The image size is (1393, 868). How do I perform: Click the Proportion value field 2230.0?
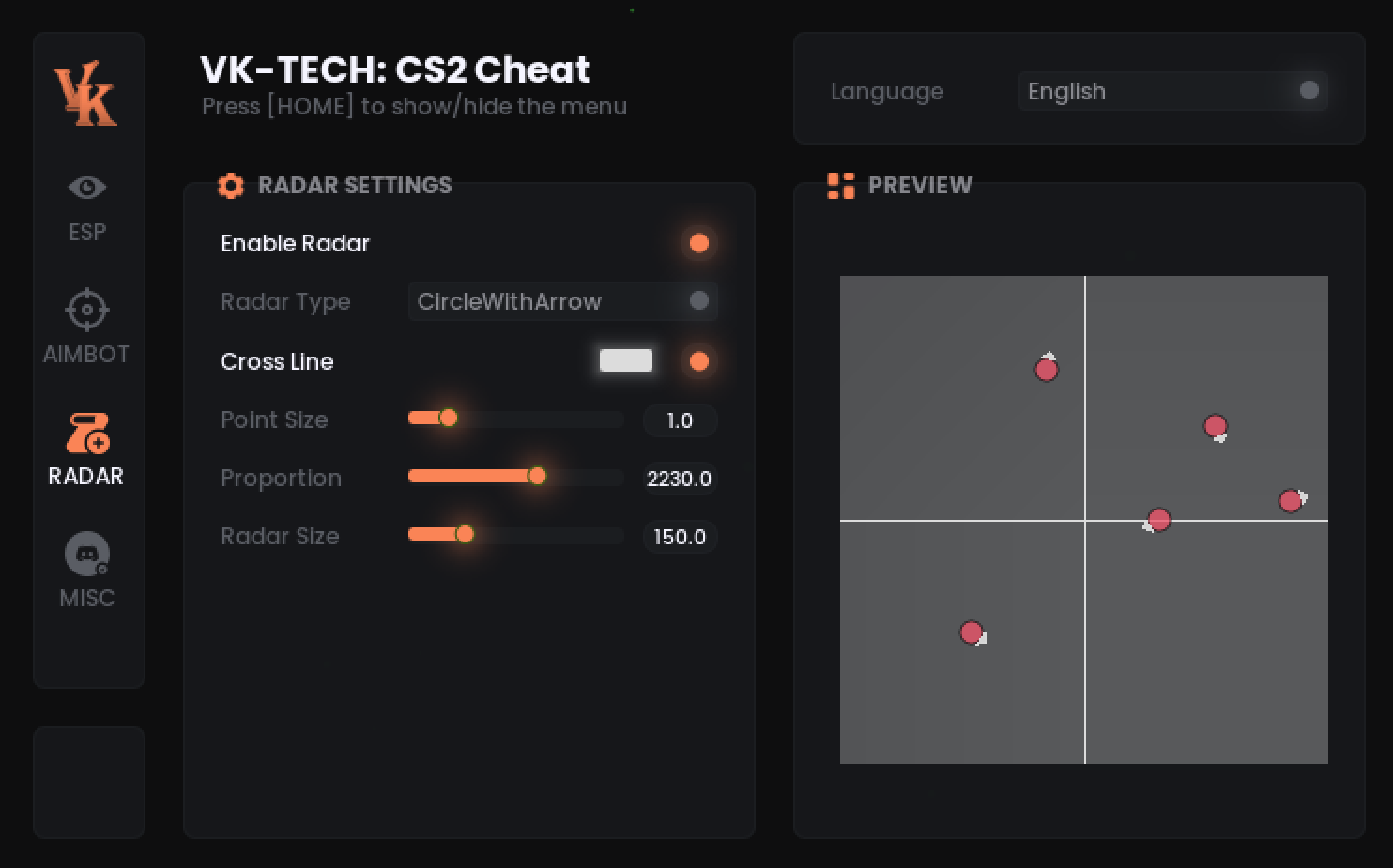point(680,479)
